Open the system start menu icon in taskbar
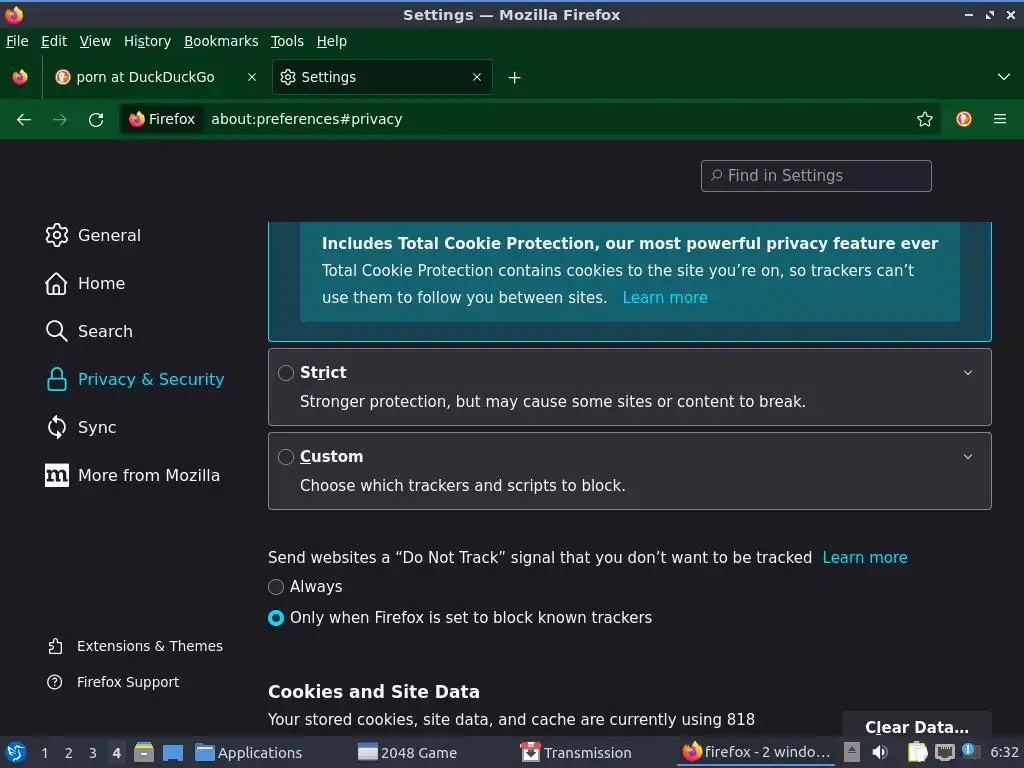The height and width of the screenshot is (768, 1024). (x=16, y=752)
